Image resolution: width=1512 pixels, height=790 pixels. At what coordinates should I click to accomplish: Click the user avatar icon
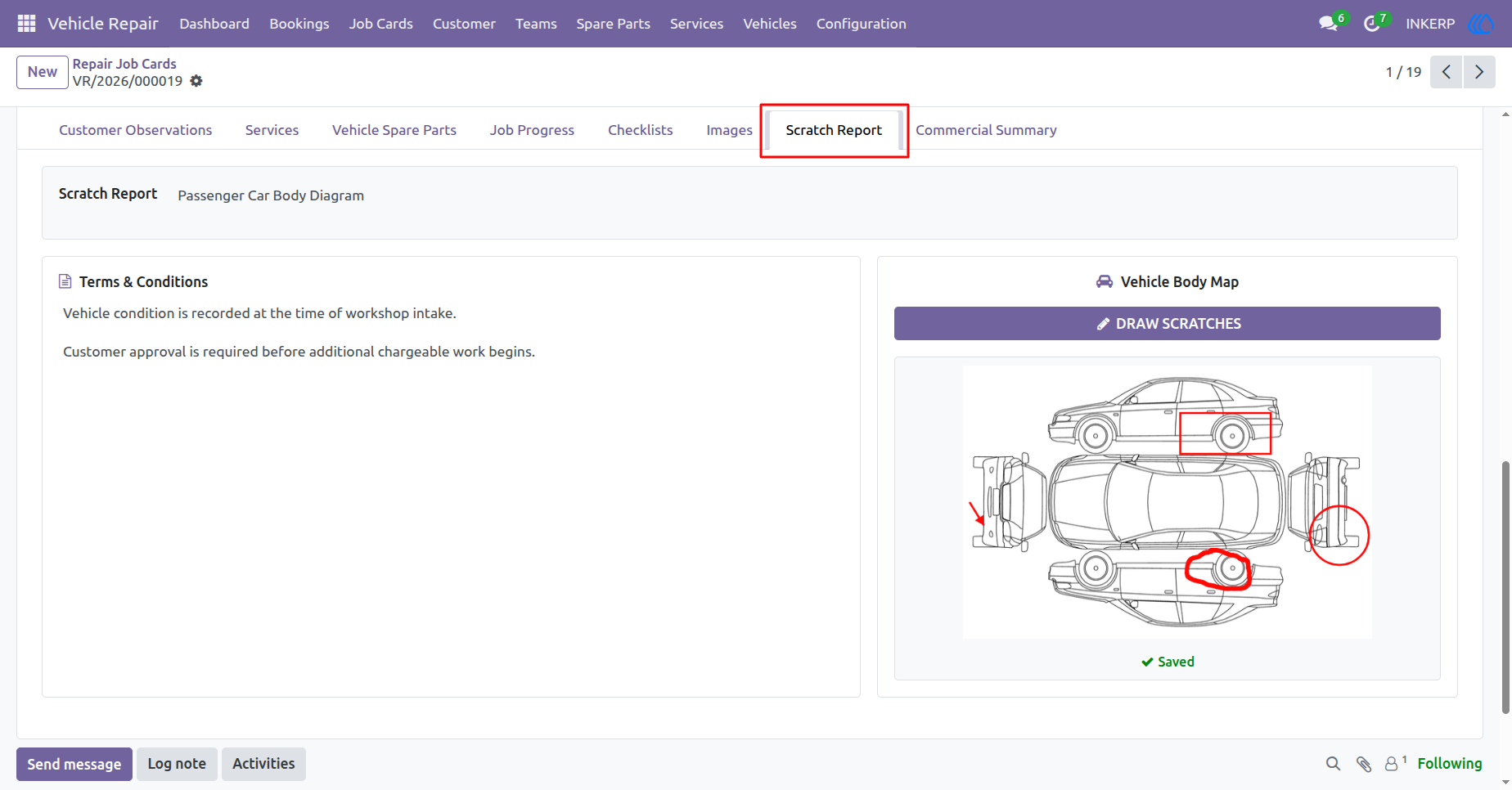coord(1480,24)
